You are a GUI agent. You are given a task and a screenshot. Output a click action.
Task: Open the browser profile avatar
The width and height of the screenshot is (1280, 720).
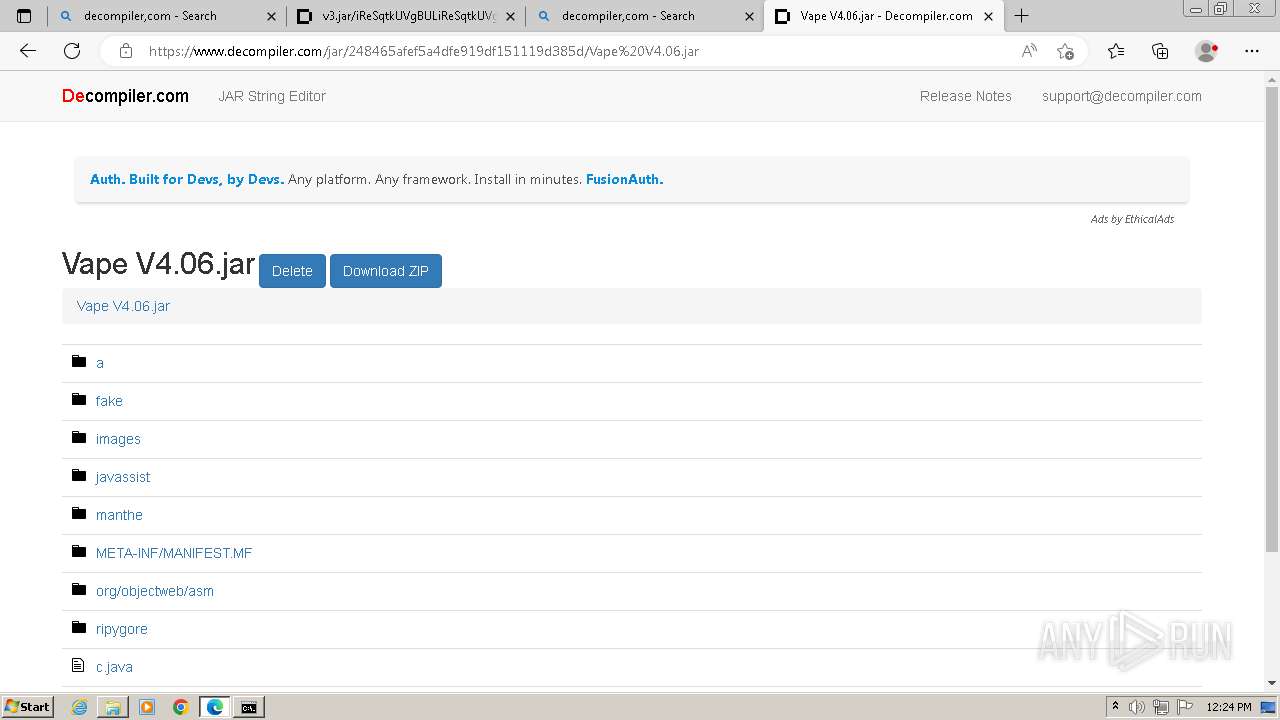pyautogui.click(x=1207, y=51)
